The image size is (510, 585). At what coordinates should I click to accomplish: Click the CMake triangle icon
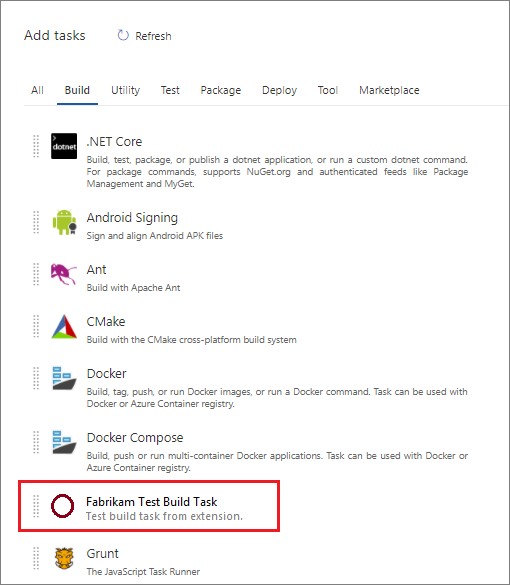64,326
